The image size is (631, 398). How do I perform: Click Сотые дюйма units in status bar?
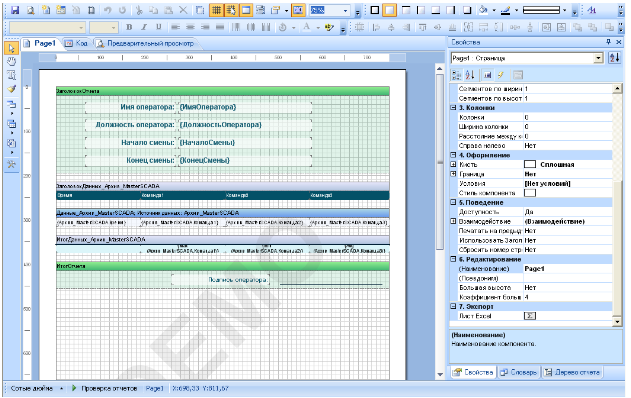click(32, 389)
